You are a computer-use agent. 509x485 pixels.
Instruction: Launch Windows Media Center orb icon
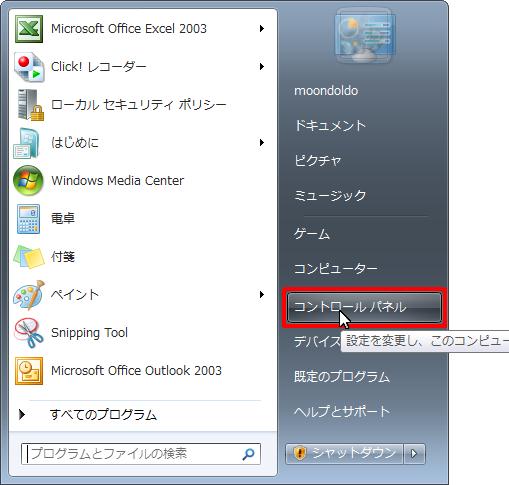coord(28,181)
